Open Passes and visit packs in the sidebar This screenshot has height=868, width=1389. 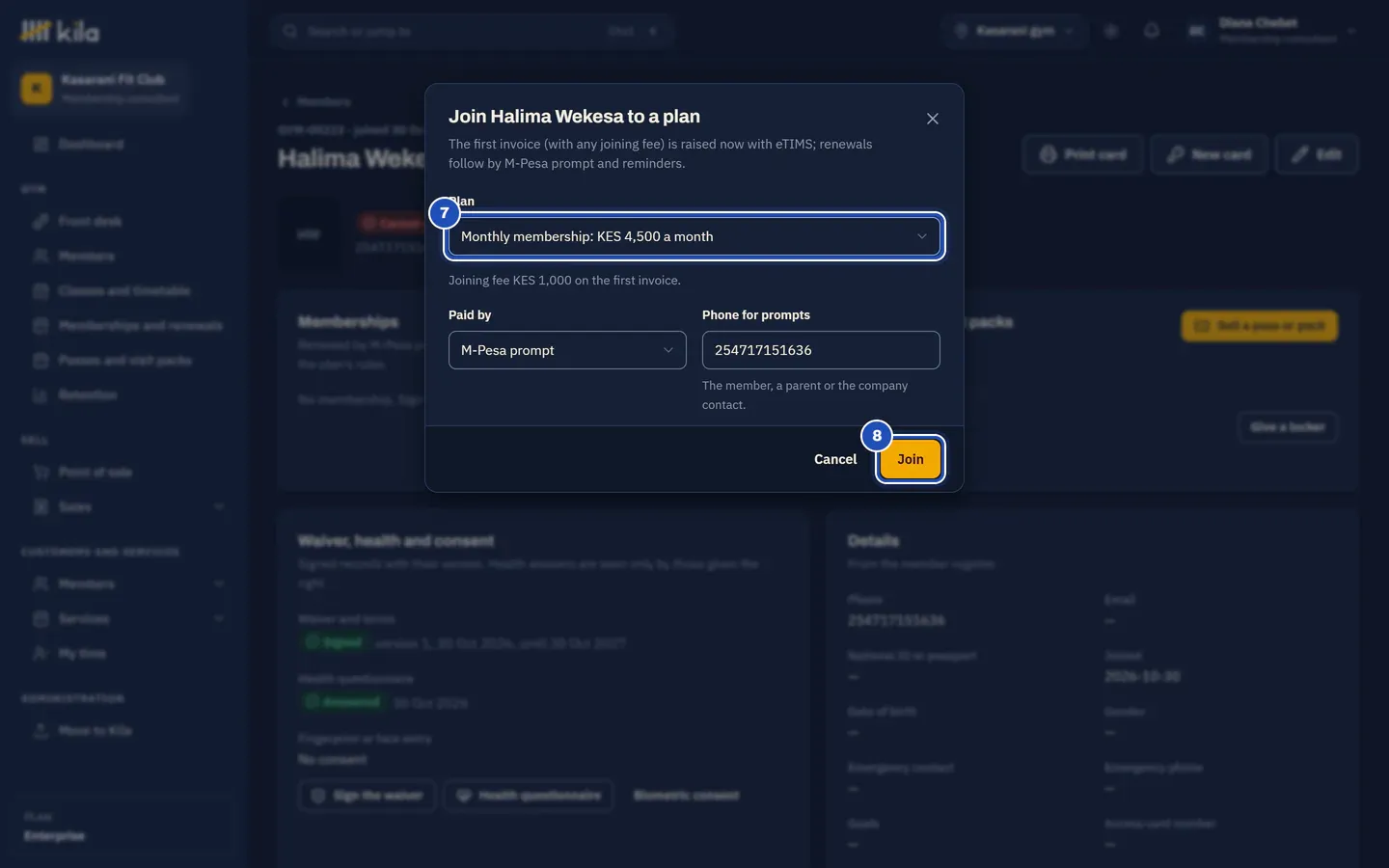click(125, 361)
